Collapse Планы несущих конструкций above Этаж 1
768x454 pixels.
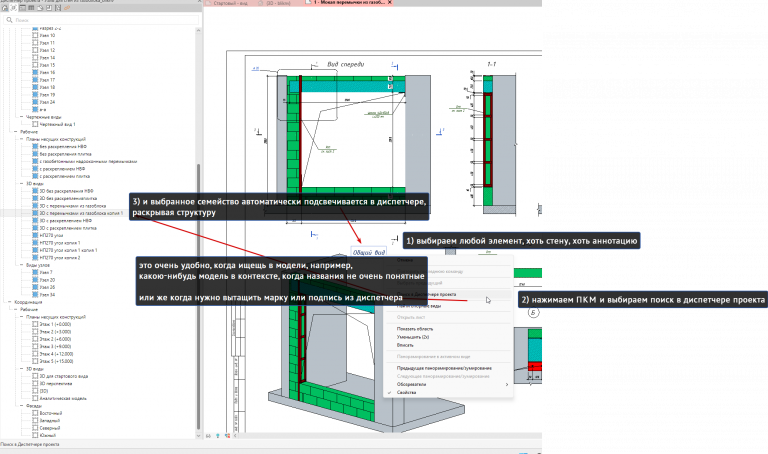pyautogui.click(x=22, y=317)
